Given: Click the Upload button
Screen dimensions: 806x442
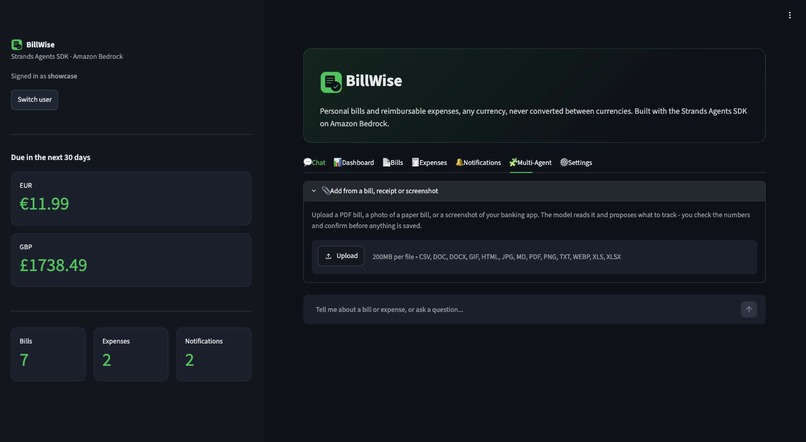Looking at the screenshot, I should pyautogui.click(x=341, y=256).
